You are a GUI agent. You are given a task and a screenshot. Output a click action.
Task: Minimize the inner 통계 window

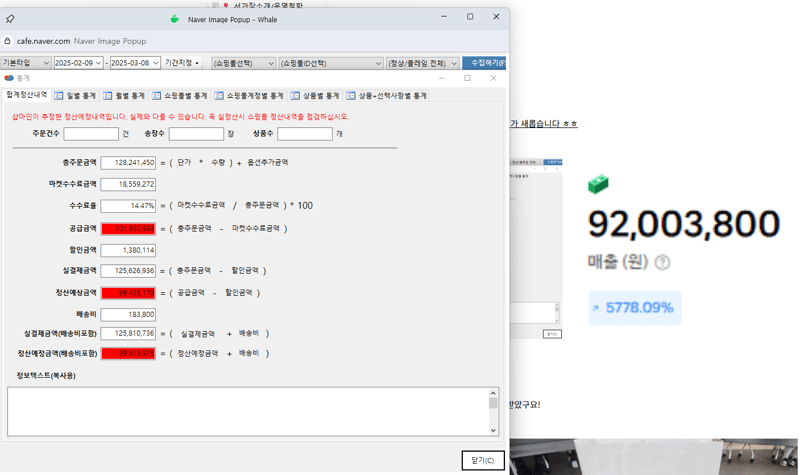[442, 78]
